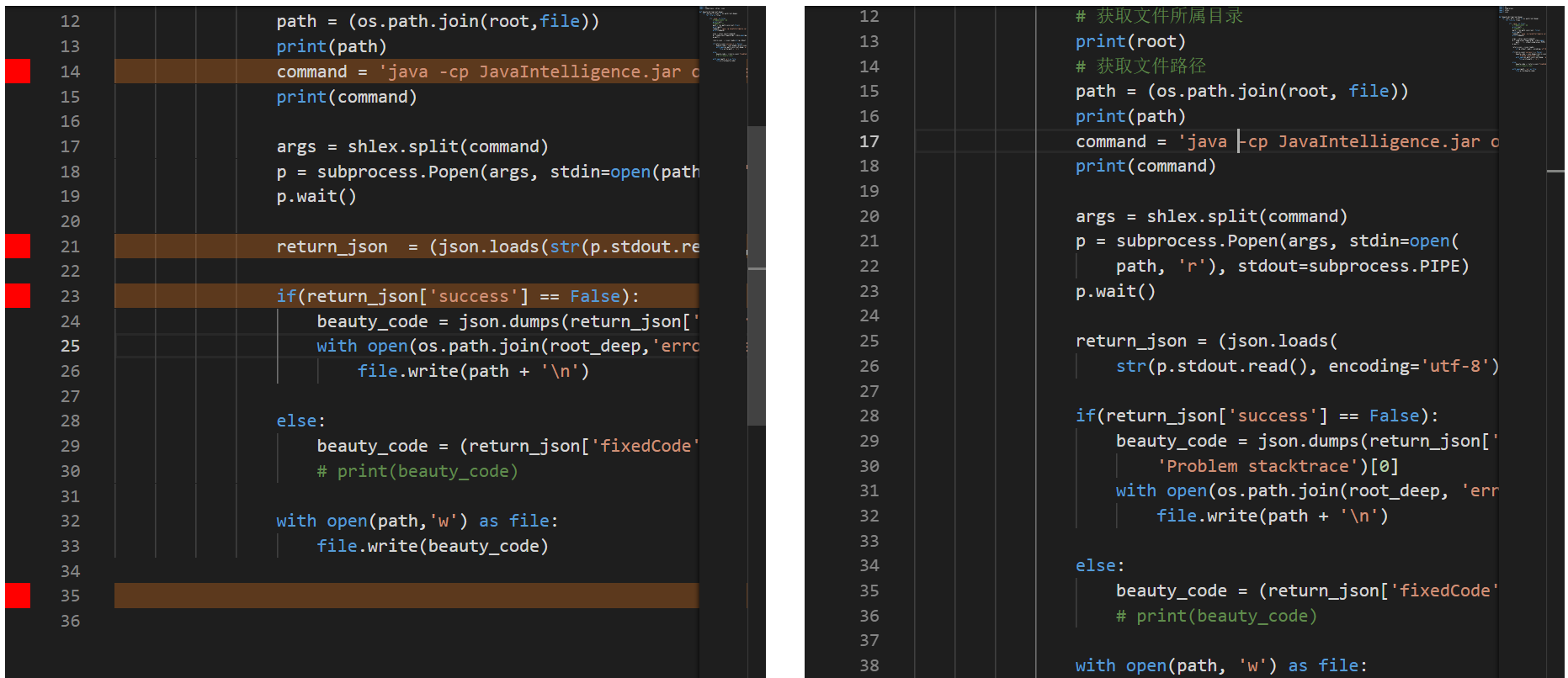
Task: Click line number 25 in the left pane
Action: pyautogui.click(x=70, y=346)
